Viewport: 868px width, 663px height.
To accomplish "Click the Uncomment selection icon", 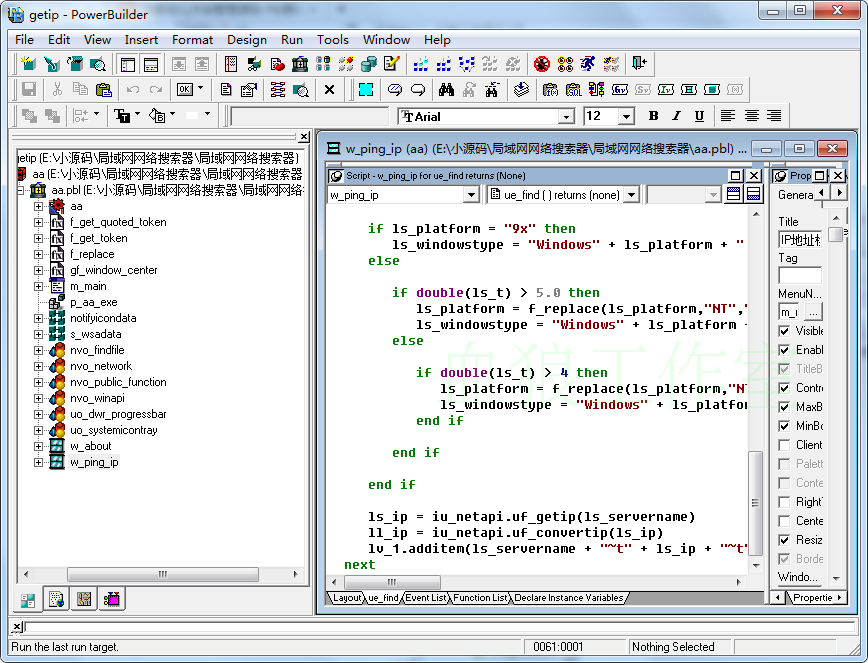I will 418,90.
